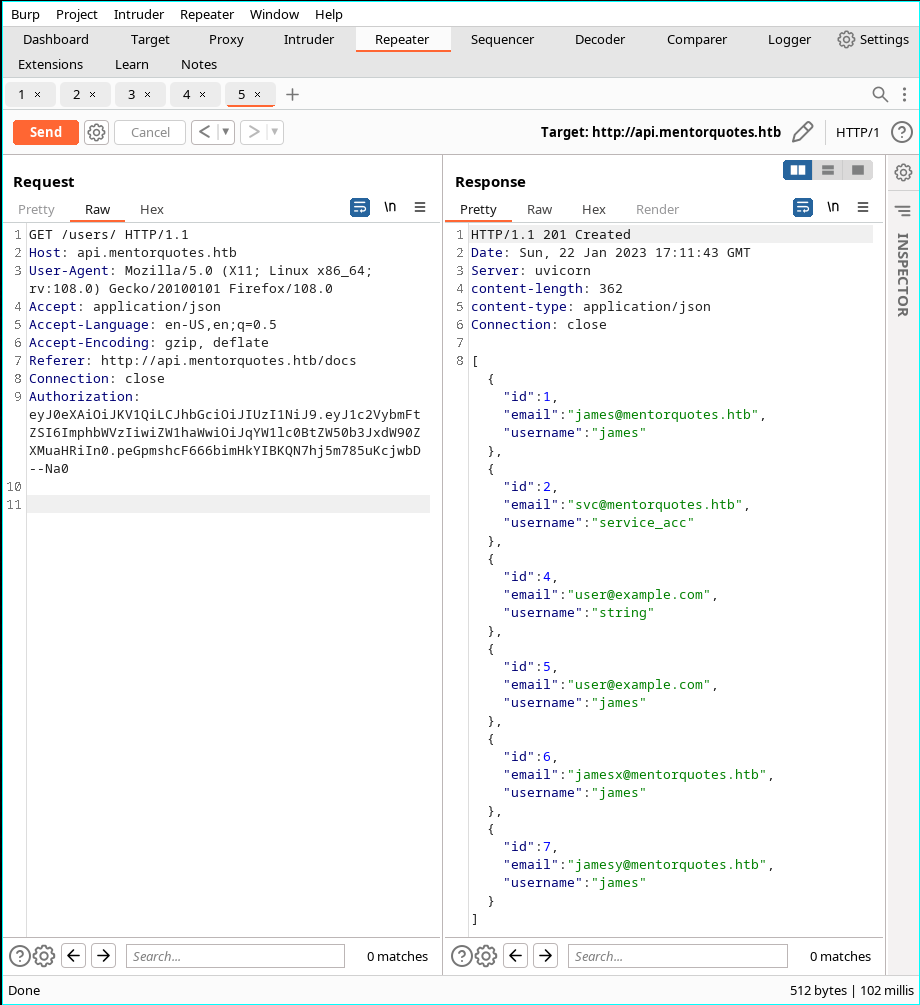Go back in request history

coord(205,132)
